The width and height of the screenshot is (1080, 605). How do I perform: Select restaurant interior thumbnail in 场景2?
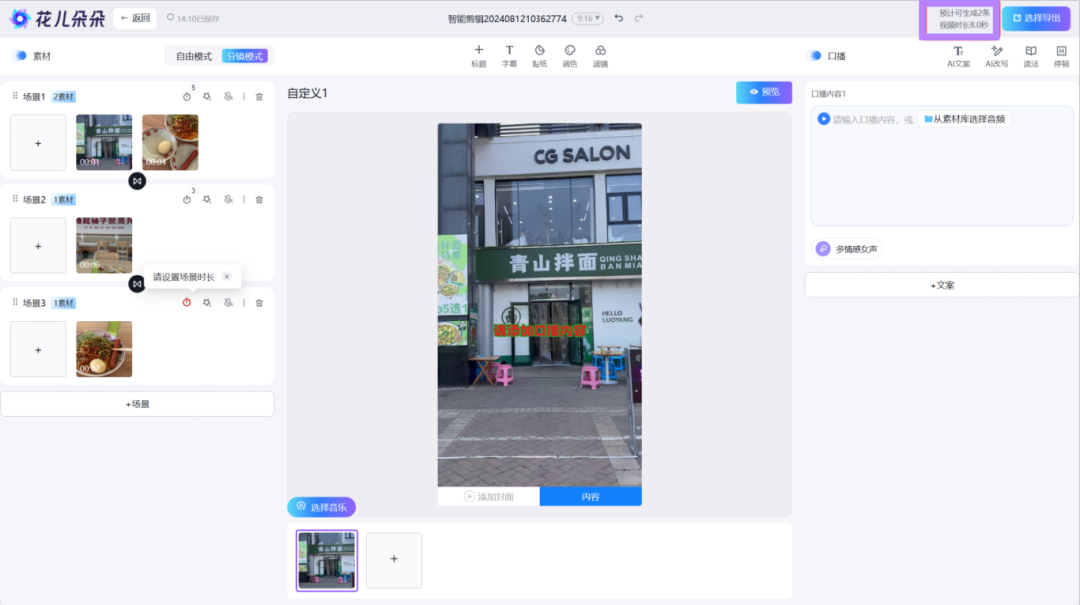point(104,245)
